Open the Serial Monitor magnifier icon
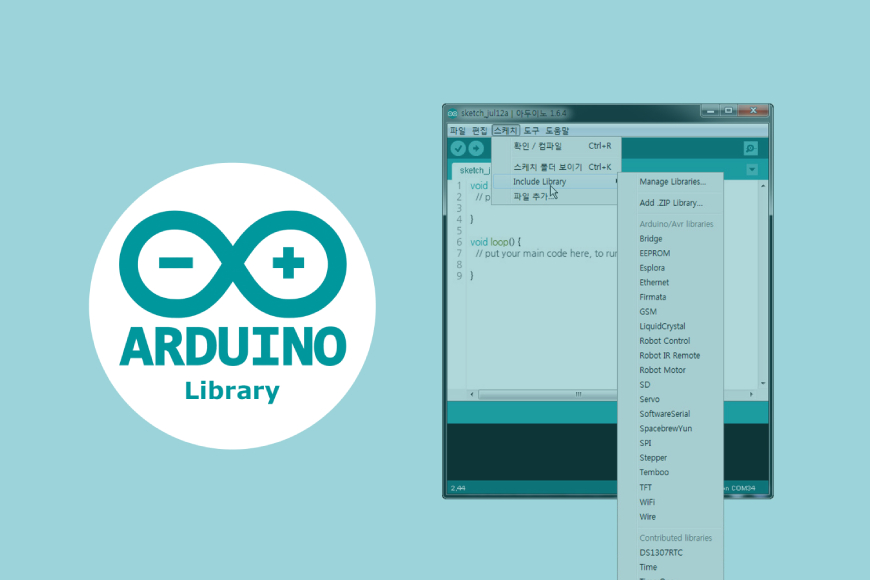870x580 pixels. pos(750,148)
